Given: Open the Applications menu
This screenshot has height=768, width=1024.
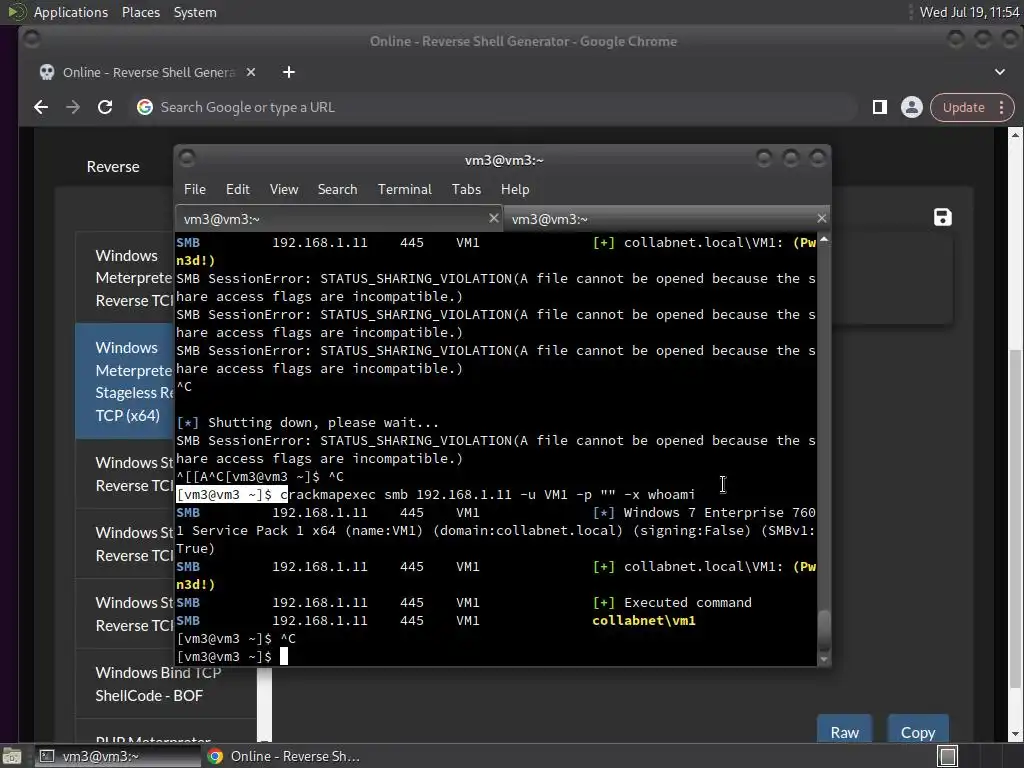Looking at the screenshot, I should point(71,12).
